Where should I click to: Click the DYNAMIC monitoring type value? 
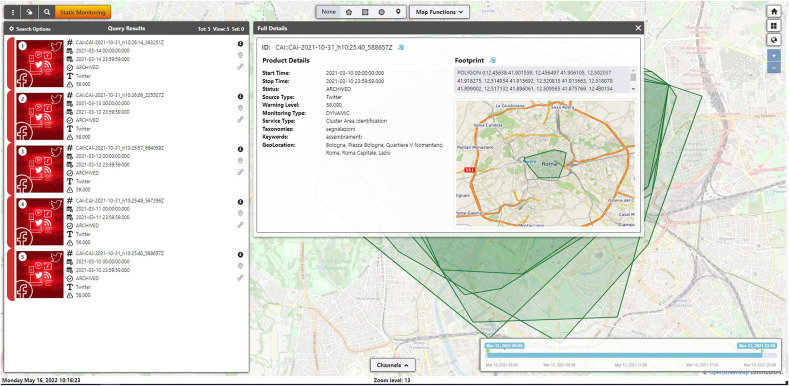(x=337, y=113)
